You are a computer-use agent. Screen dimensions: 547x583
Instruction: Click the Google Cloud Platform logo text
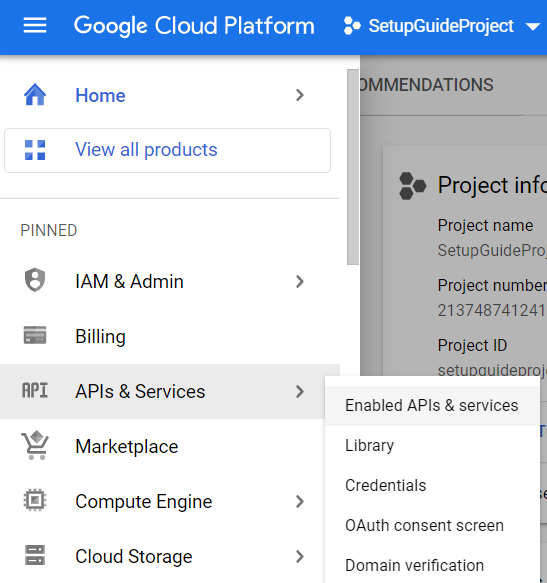click(x=194, y=26)
